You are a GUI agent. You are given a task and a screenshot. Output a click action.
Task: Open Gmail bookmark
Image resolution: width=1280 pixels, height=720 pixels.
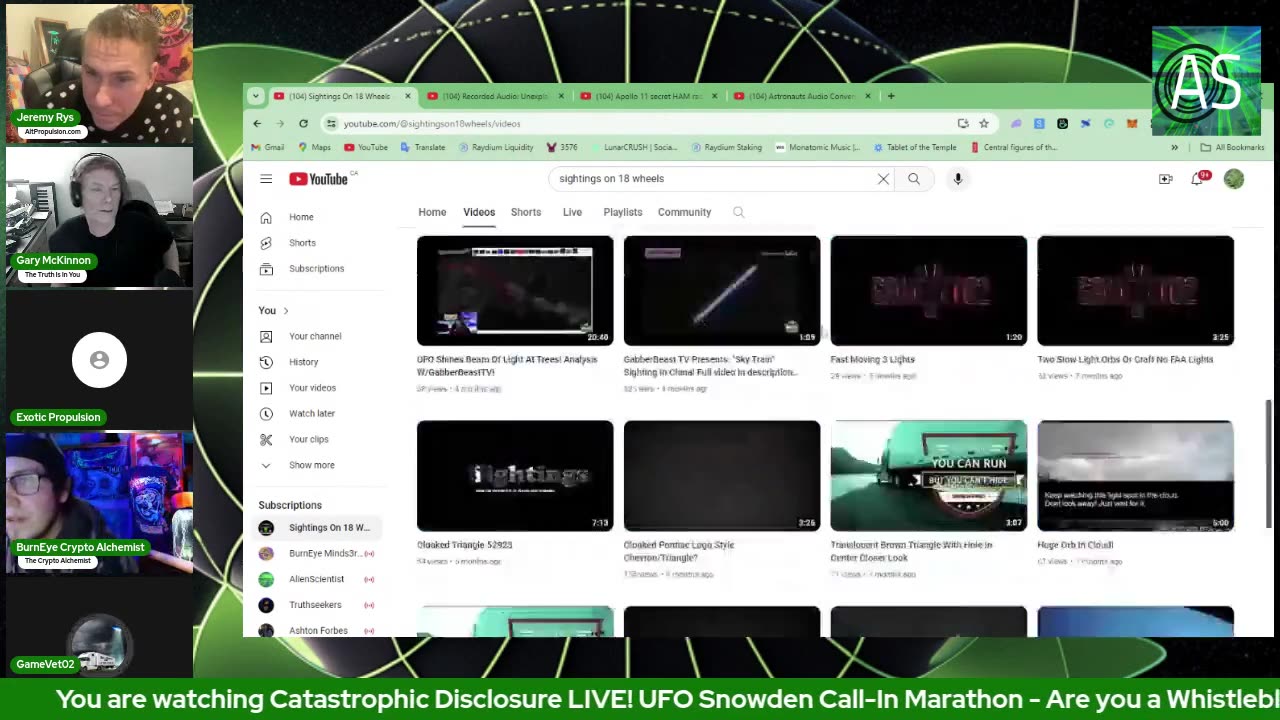(x=268, y=147)
